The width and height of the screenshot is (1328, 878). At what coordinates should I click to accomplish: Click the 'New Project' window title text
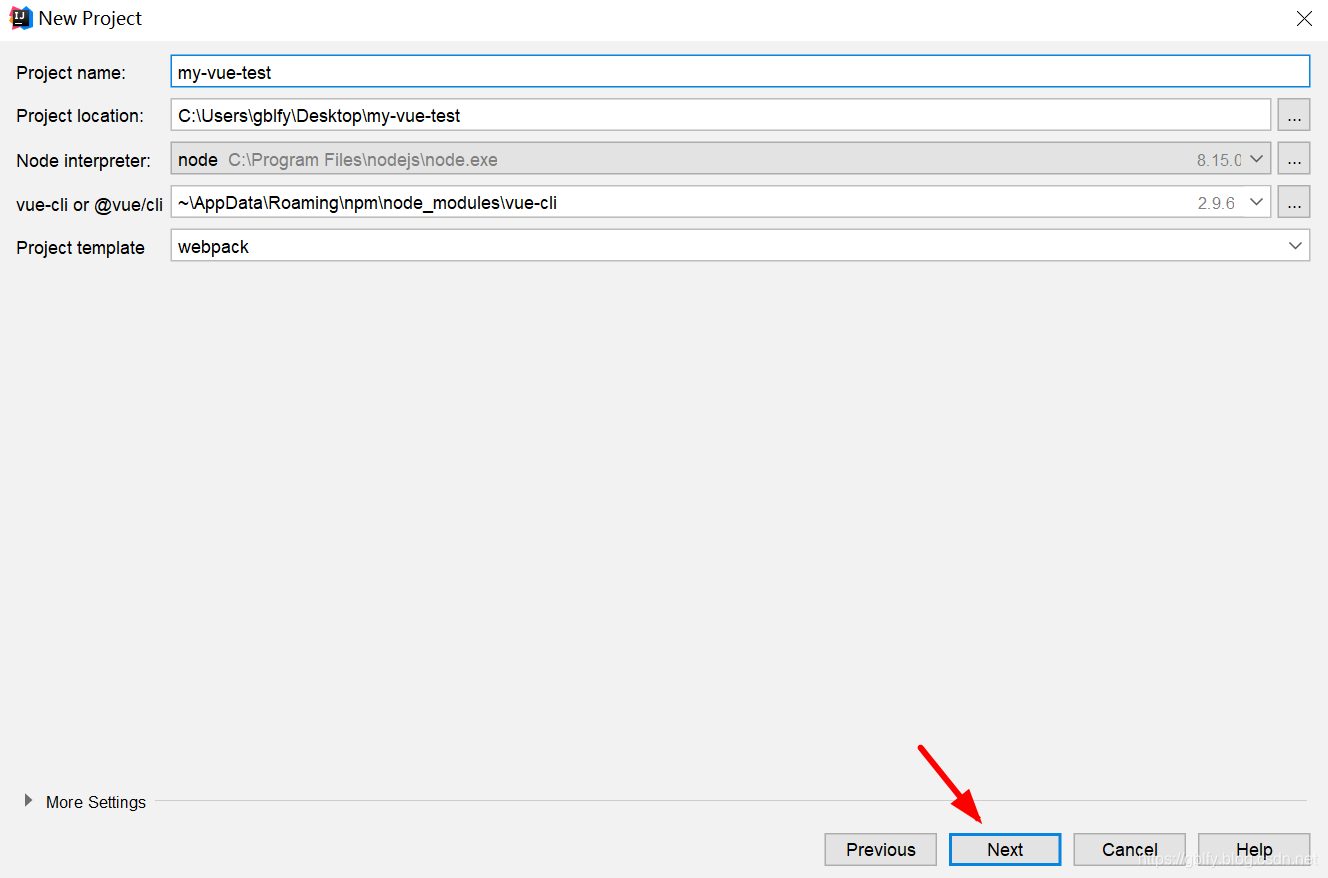pos(90,18)
